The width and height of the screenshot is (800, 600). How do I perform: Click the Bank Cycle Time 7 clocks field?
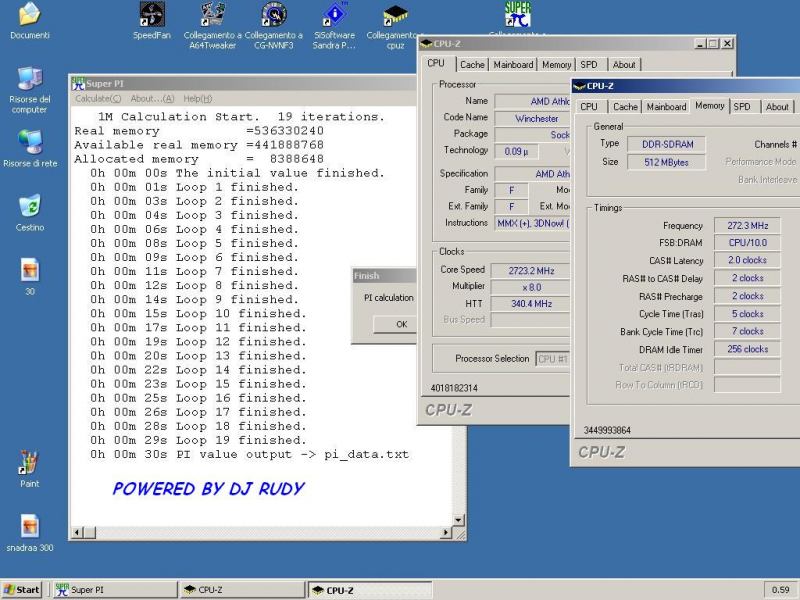coord(747,331)
